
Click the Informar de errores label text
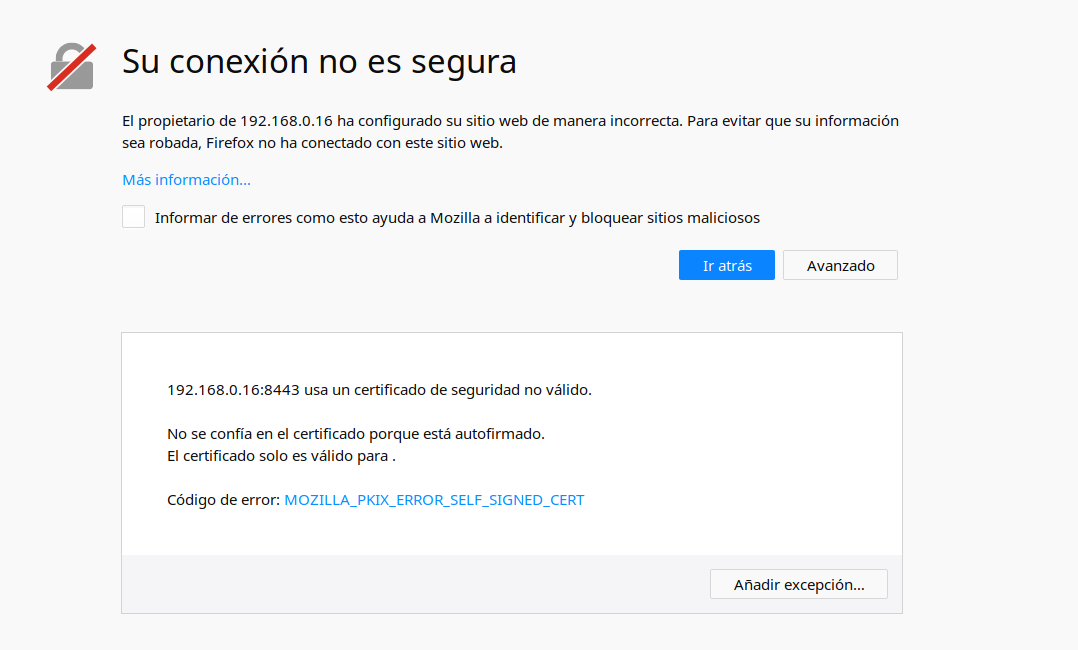pos(457,218)
